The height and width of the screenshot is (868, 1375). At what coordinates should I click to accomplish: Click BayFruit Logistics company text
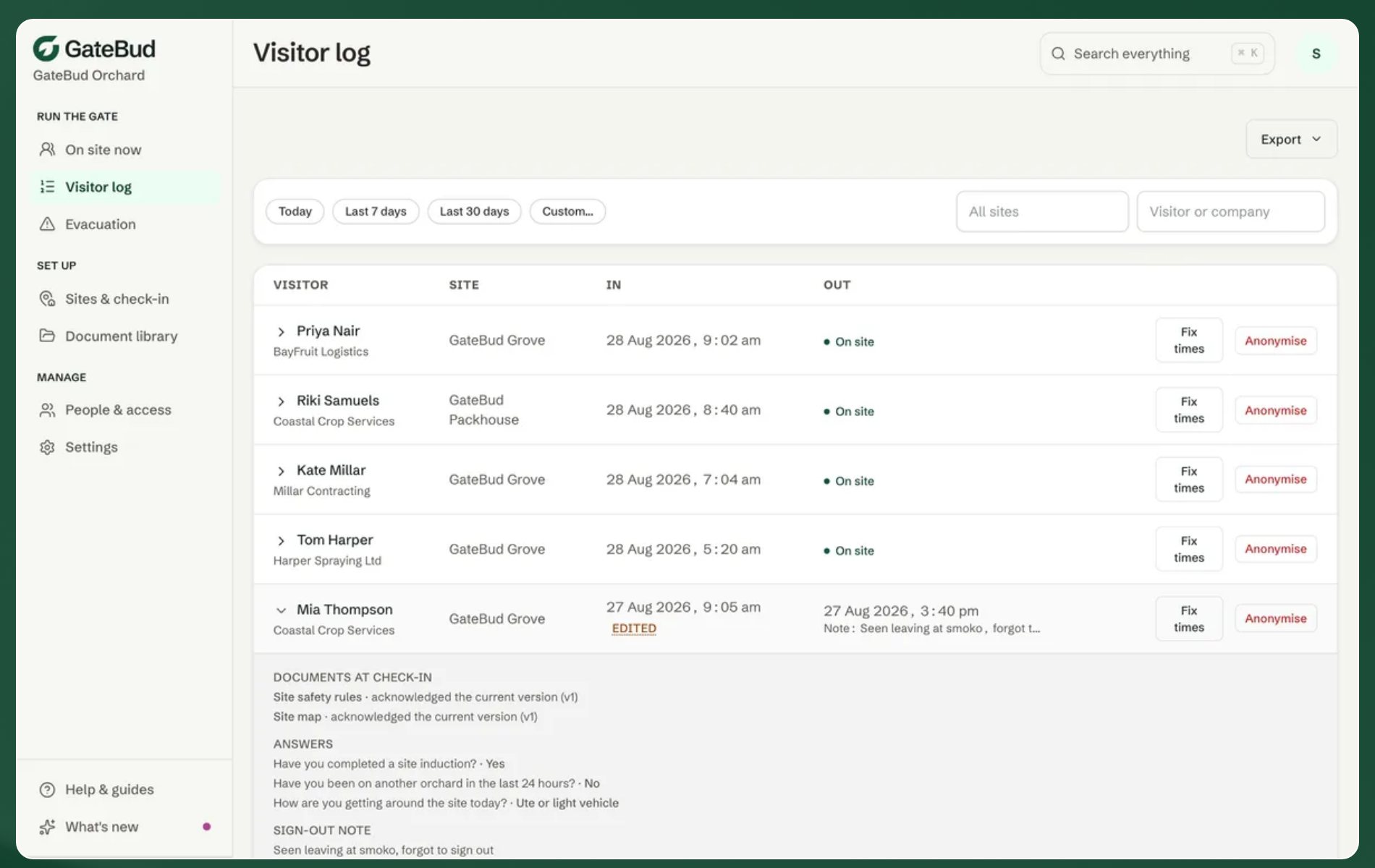(321, 352)
